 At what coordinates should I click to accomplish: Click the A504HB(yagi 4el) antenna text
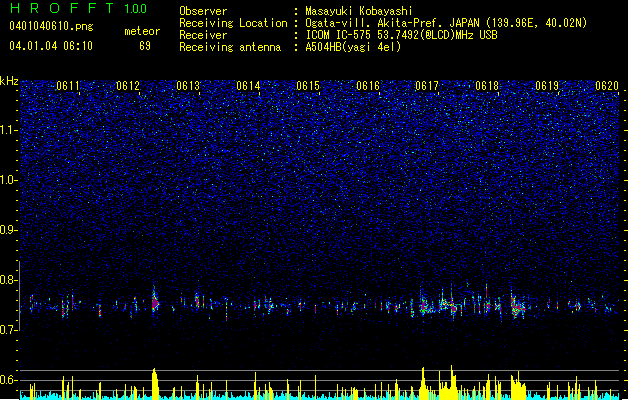click(x=353, y=47)
